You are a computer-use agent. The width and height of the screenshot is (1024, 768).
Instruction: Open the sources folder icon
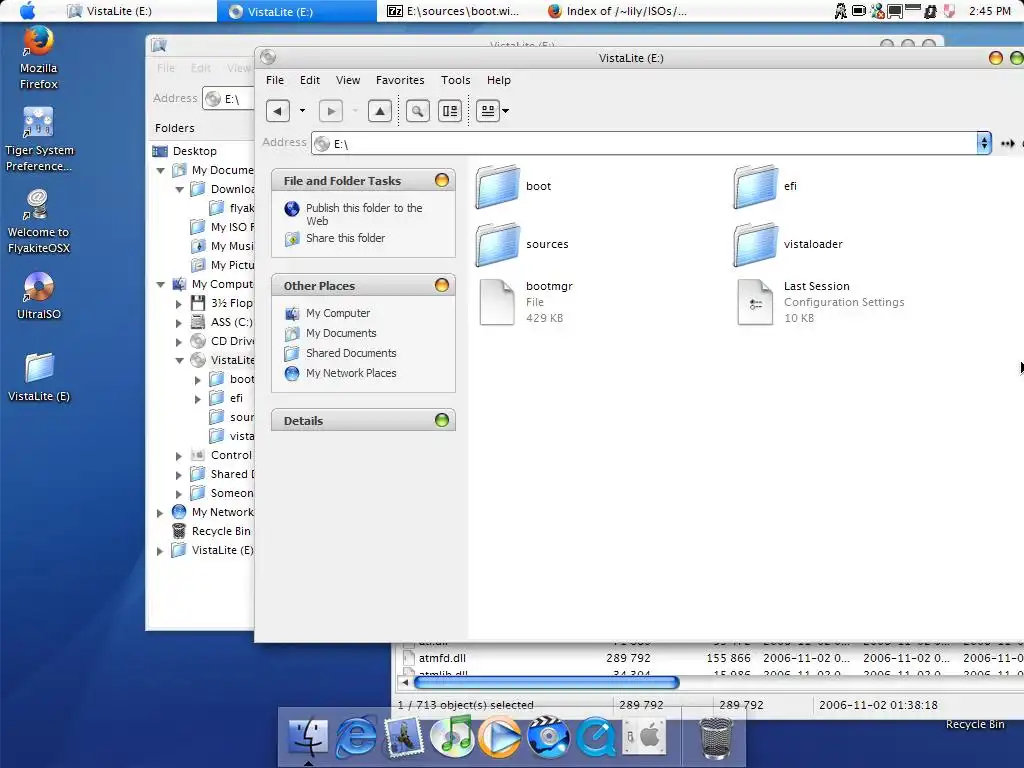point(498,244)
